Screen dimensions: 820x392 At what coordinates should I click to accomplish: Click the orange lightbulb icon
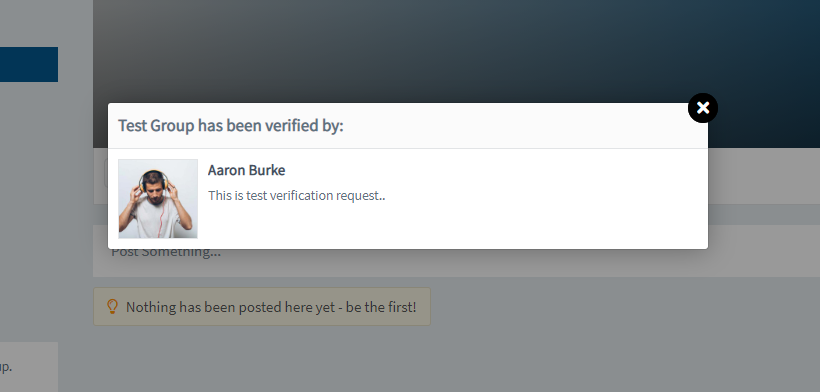(x=112, y=306)
